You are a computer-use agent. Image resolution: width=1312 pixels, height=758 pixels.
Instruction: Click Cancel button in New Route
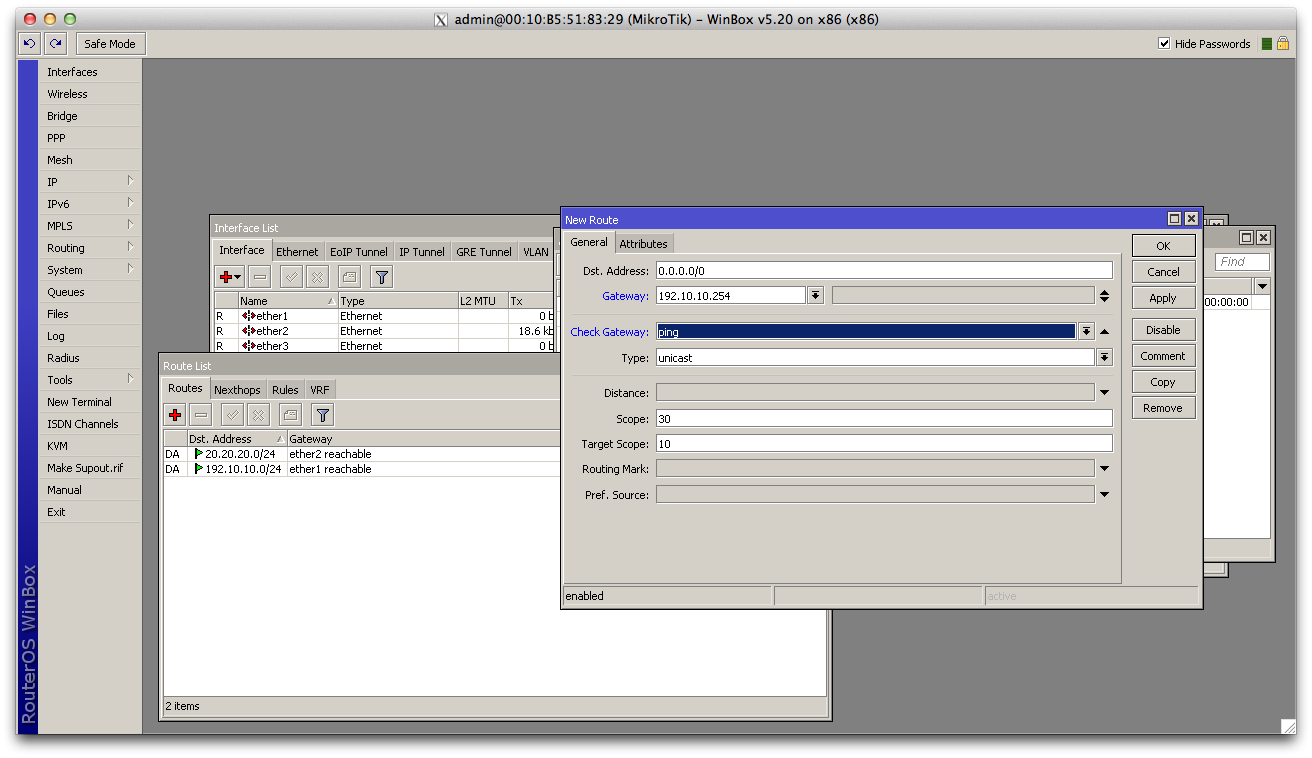(1163, 272)
